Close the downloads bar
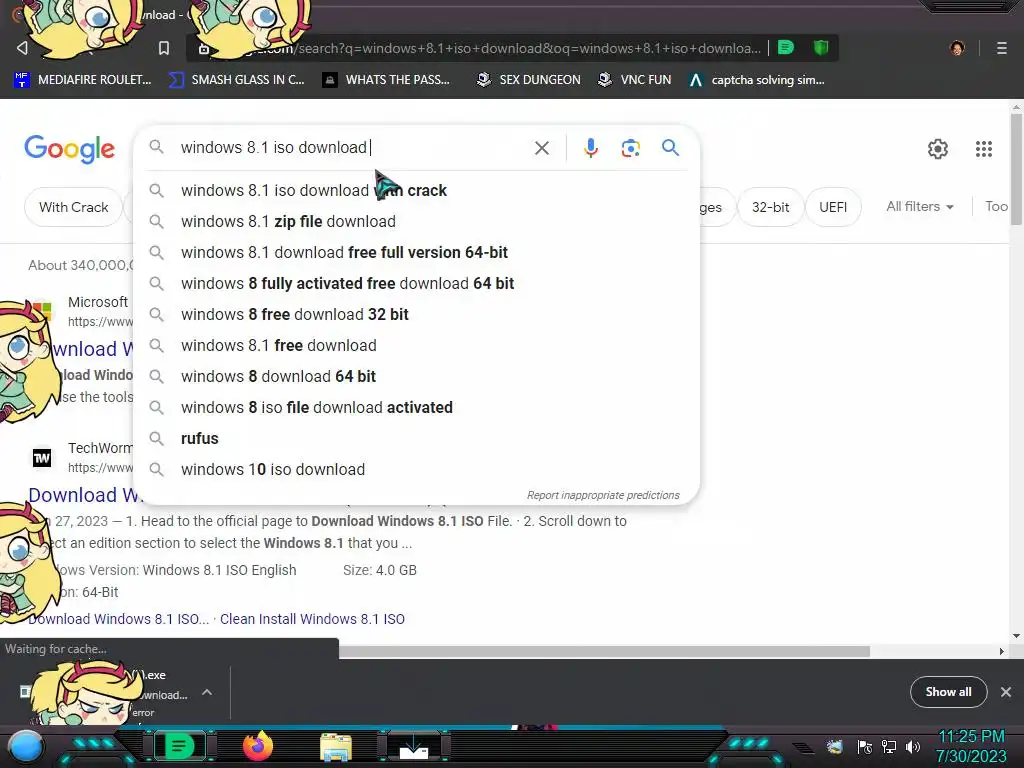Image resolution: width=1024 pixels, height=768 pixels. click(1006, 692)
